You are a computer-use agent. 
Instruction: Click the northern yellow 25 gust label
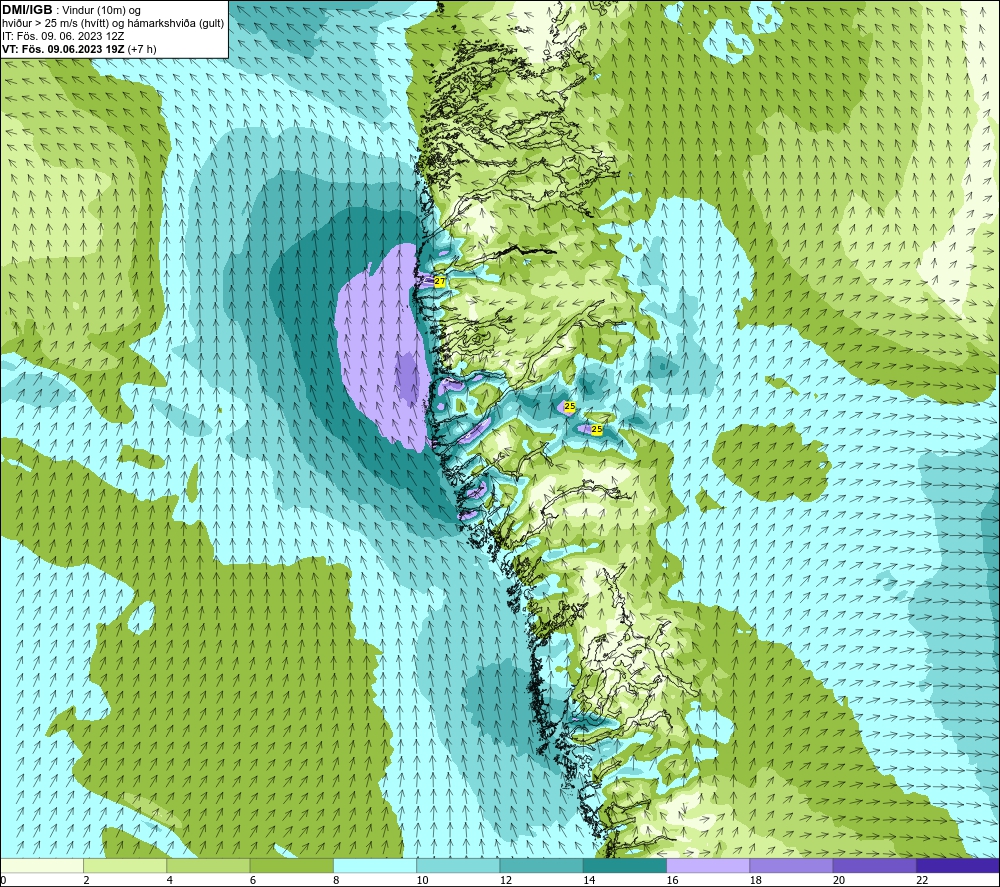tap(570, 406)
